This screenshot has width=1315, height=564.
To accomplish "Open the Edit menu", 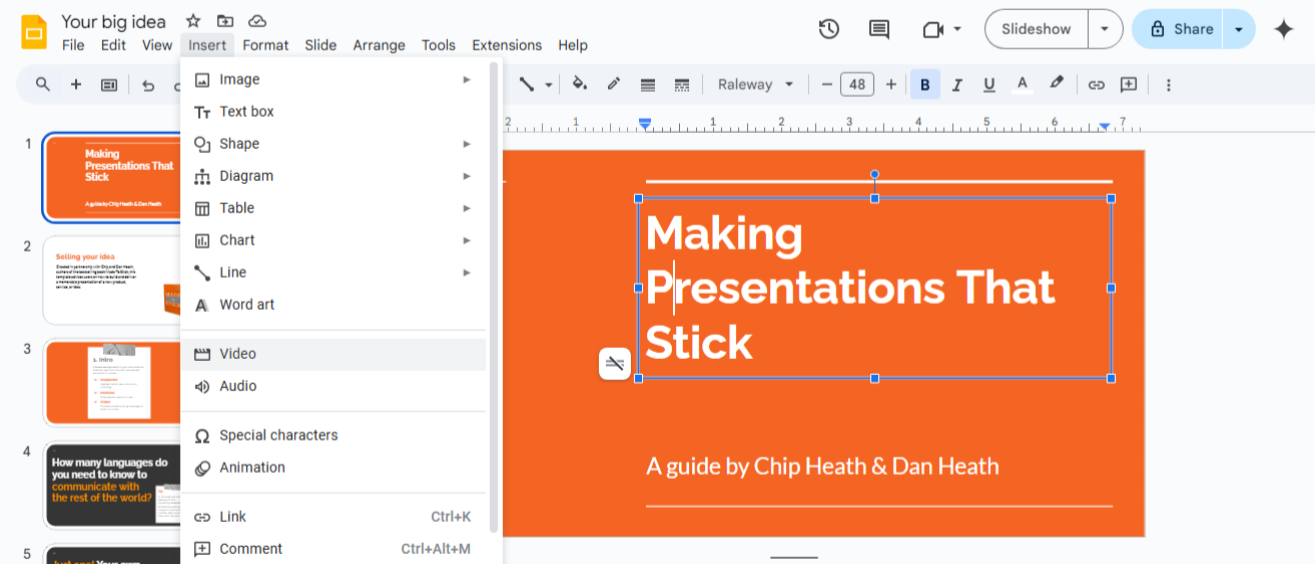I will [x=113, y=45].
